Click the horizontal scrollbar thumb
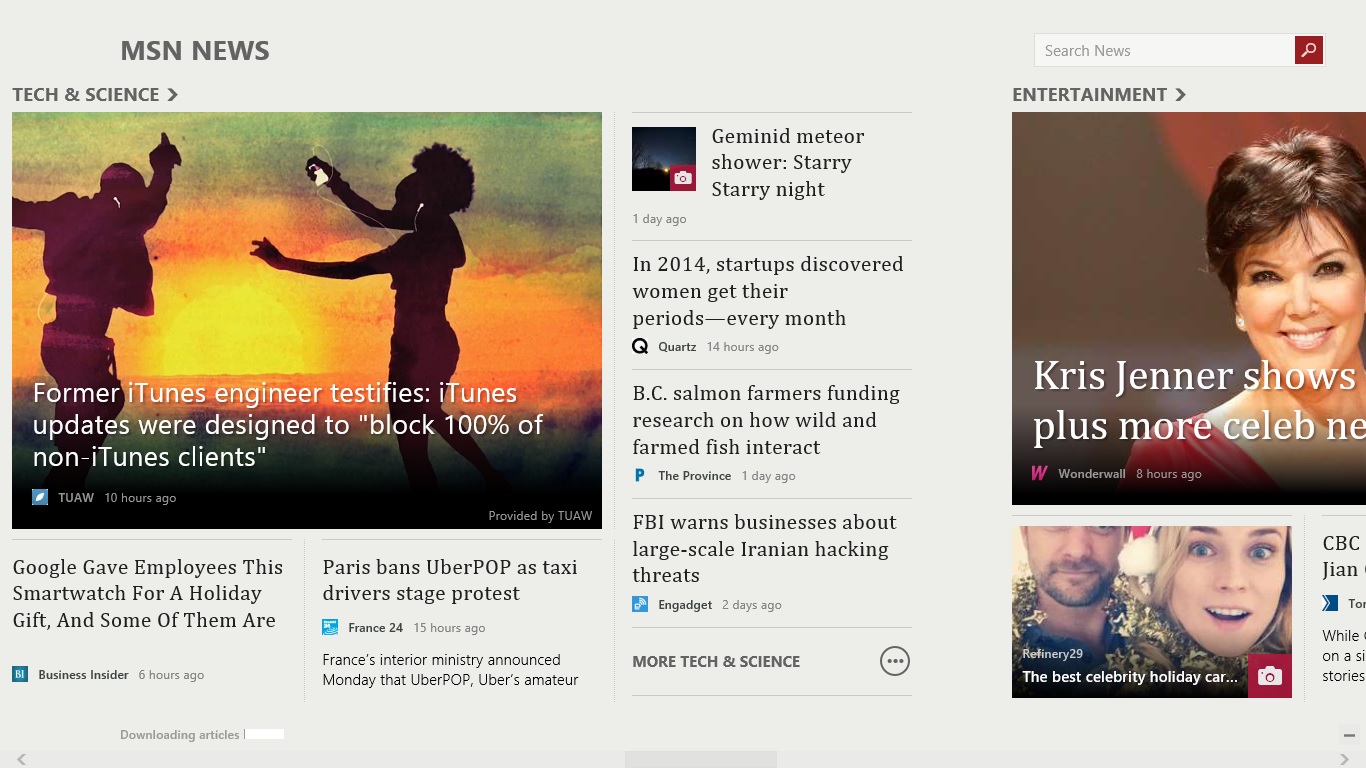This screenshot has height=768, width=1366. click(701, 759)
